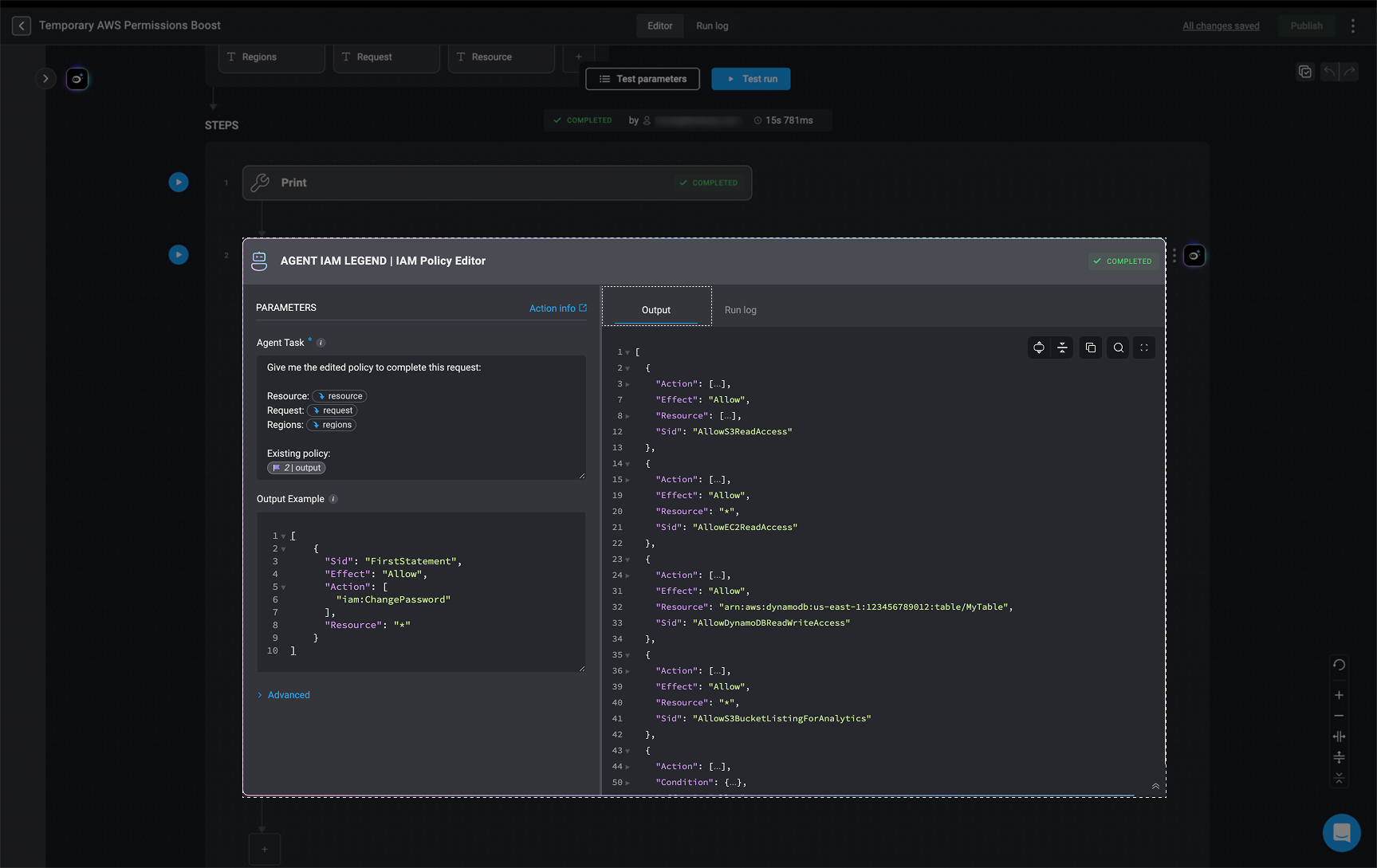Collapse the object at output line 14
The height and width of the screenshot is (868, 1377).
[x=628, y=464]
